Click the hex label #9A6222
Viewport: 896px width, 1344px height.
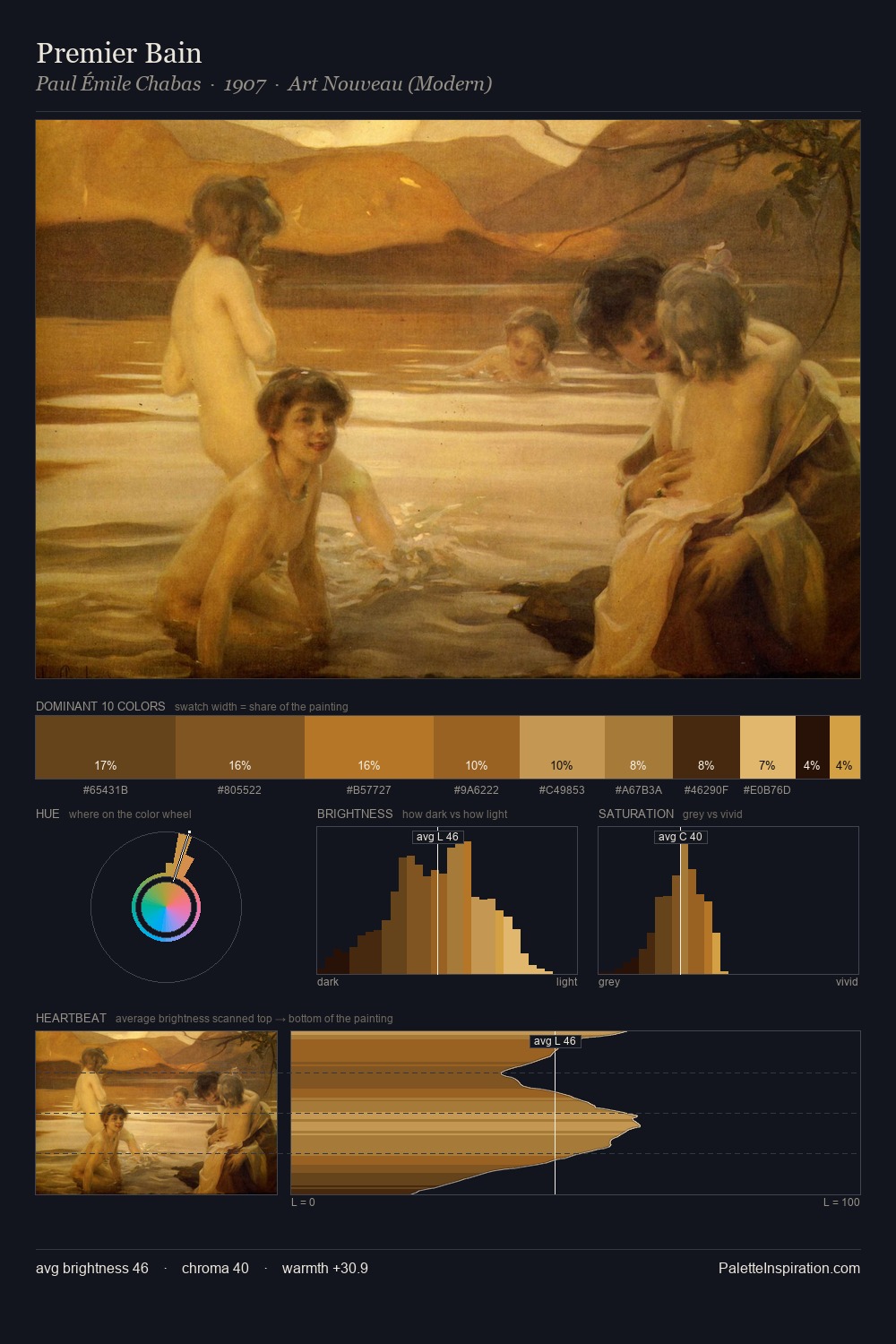[x=477, y=790]
